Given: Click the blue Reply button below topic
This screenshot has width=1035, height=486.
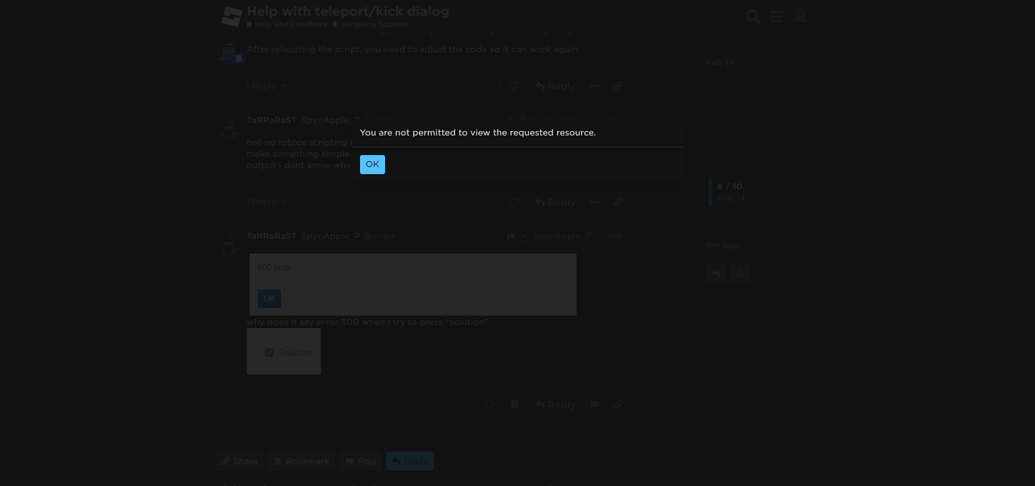Looking at the screenshot, I should click(410, 461).
